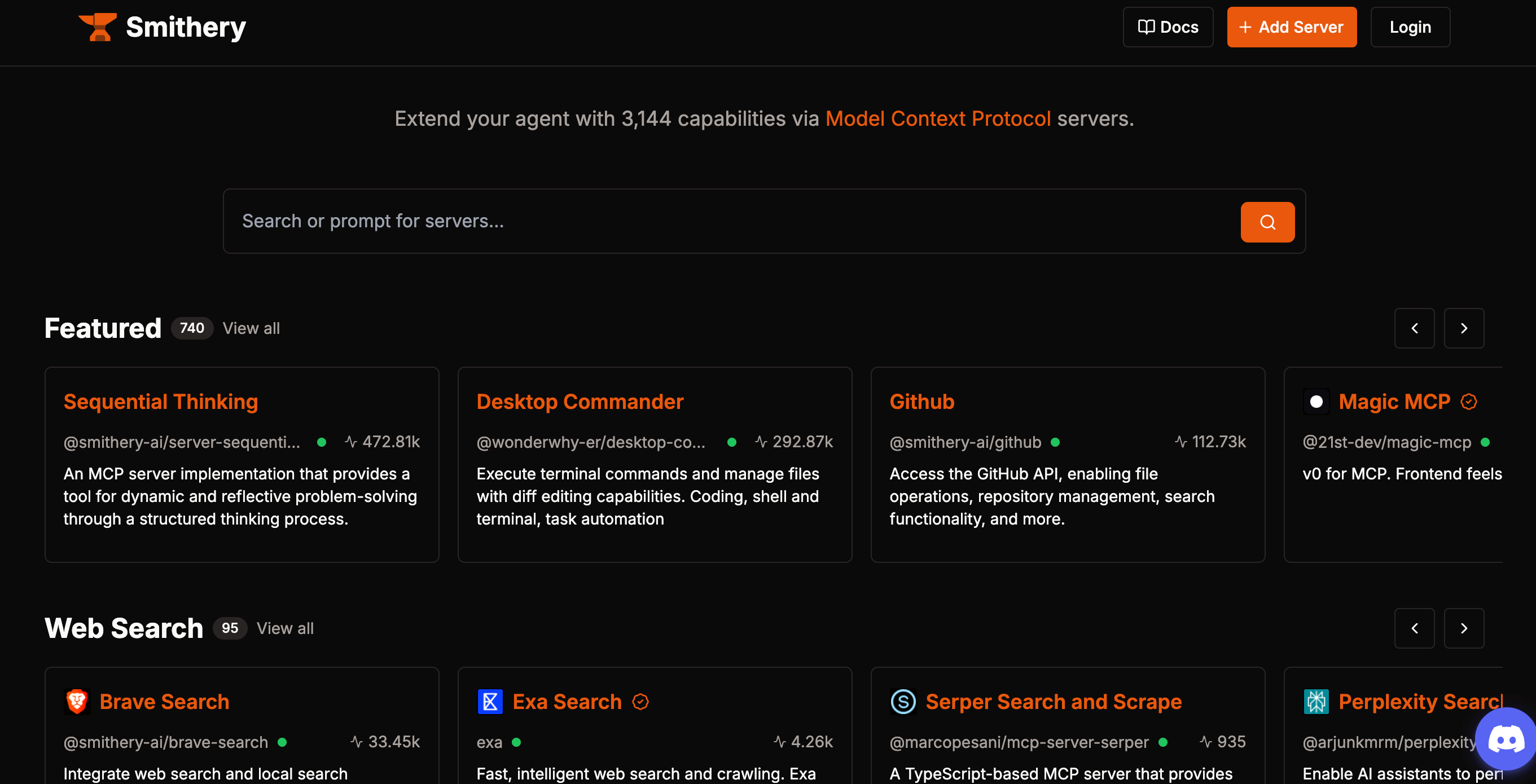Click the orange search magnifier button
1536x784 pixels.
[1267, 222]
